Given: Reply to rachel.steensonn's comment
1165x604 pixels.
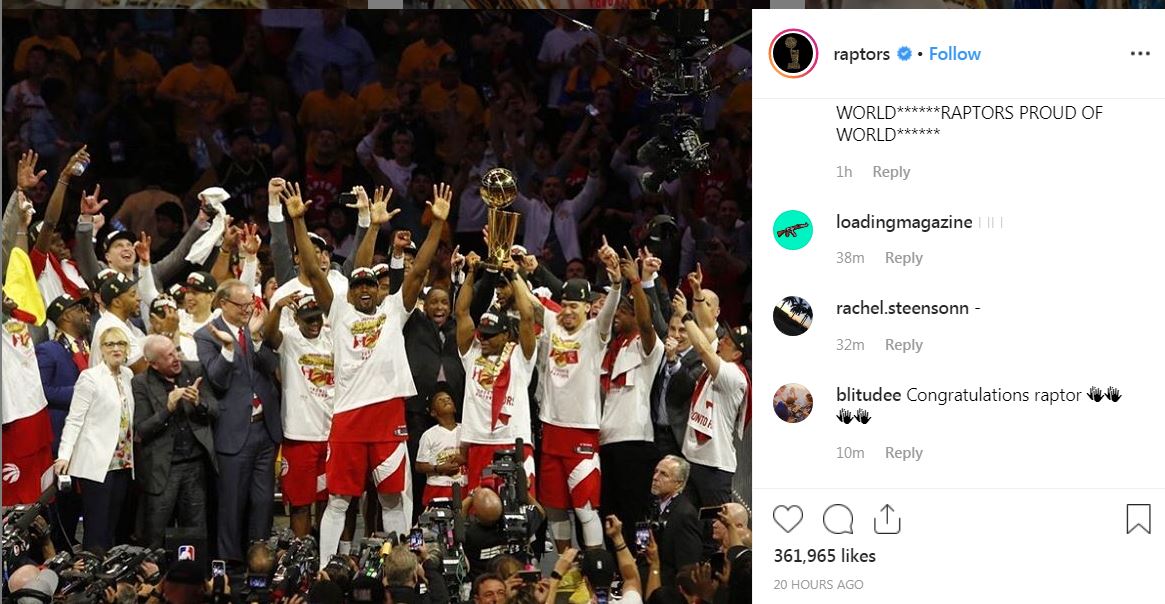Looking at the screenshot, I should [x=903, y=345].
